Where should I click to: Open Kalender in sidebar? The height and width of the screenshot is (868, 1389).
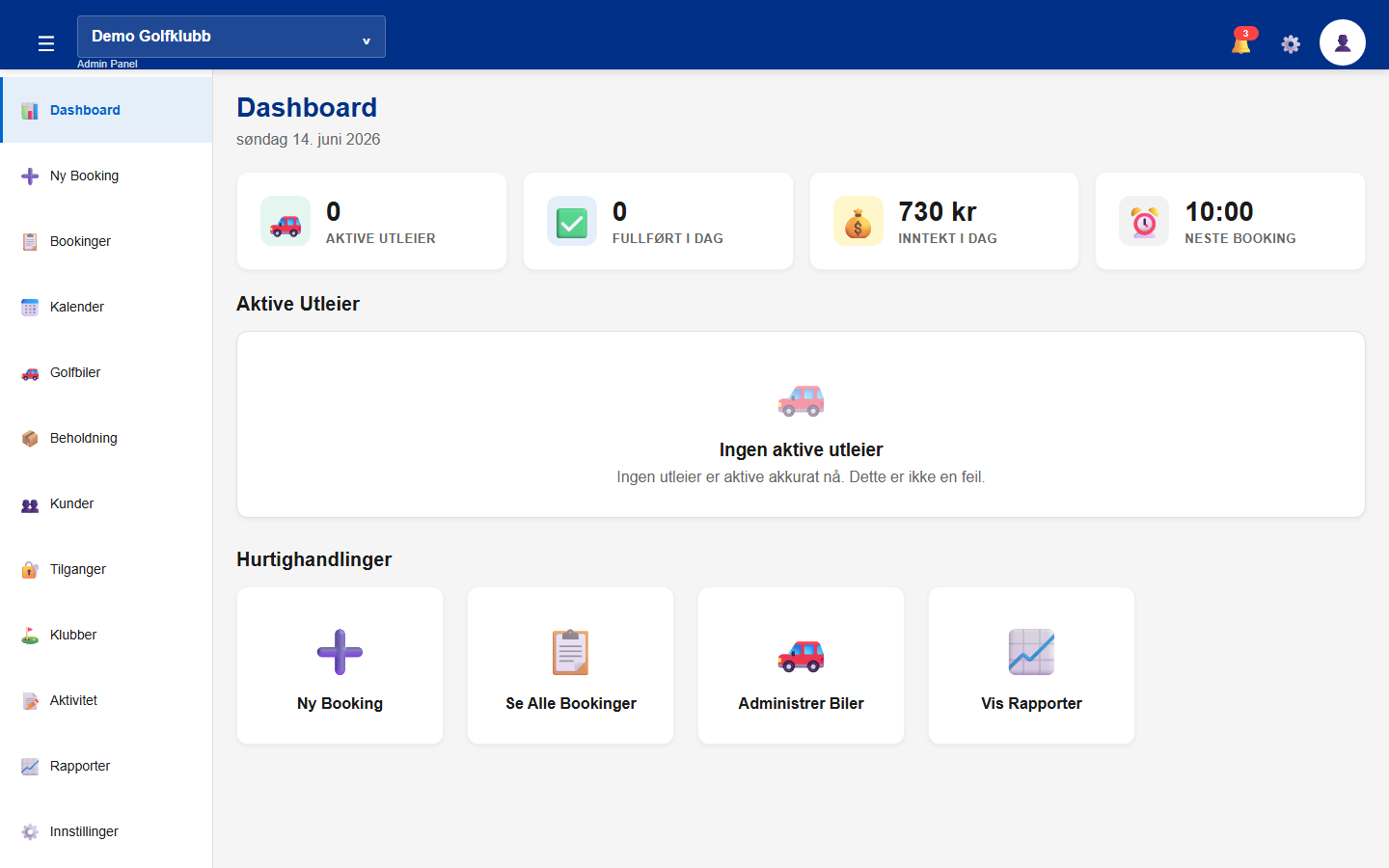(x=77, y=307)
